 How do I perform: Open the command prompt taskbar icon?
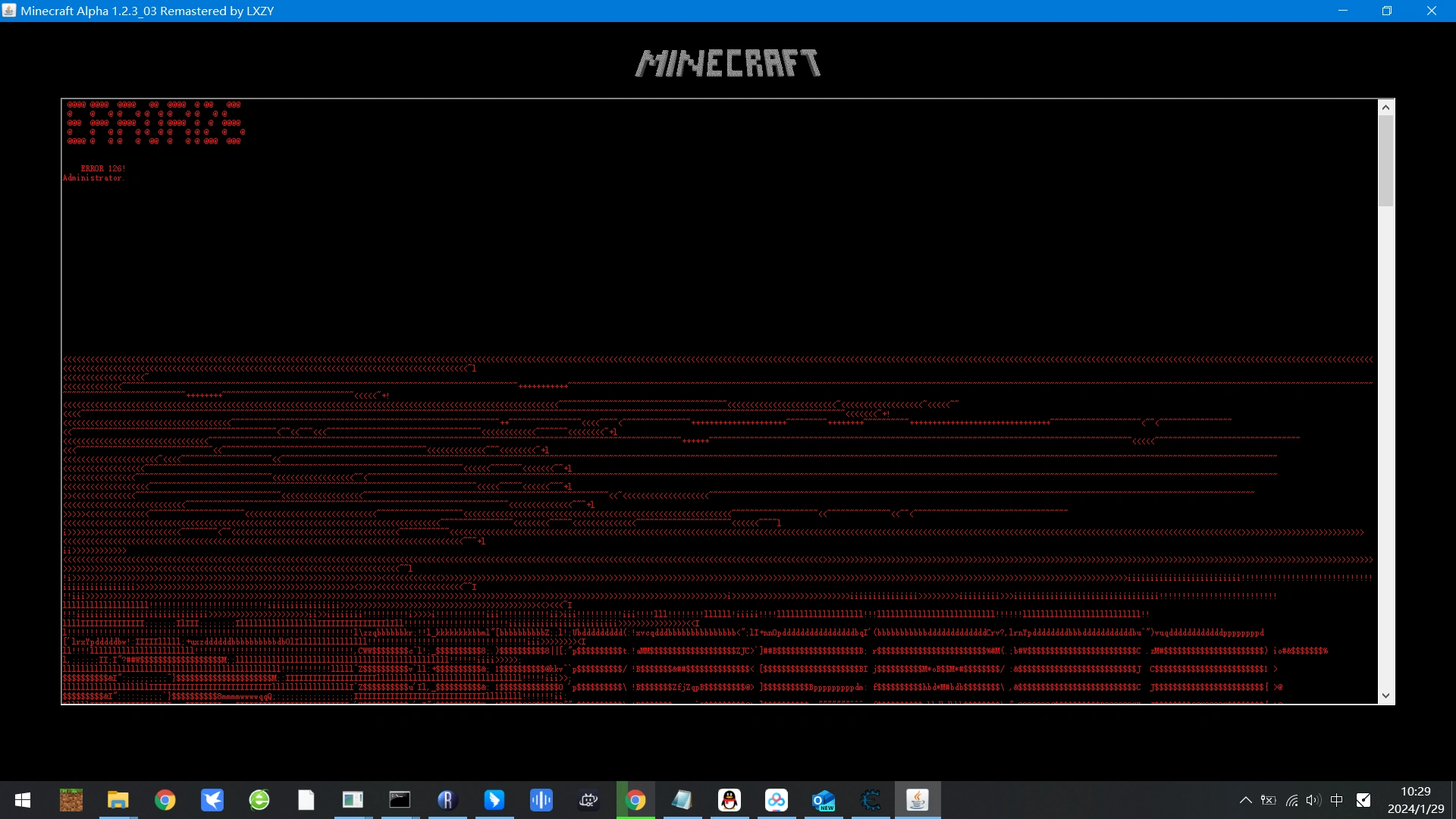click(400, 800)
